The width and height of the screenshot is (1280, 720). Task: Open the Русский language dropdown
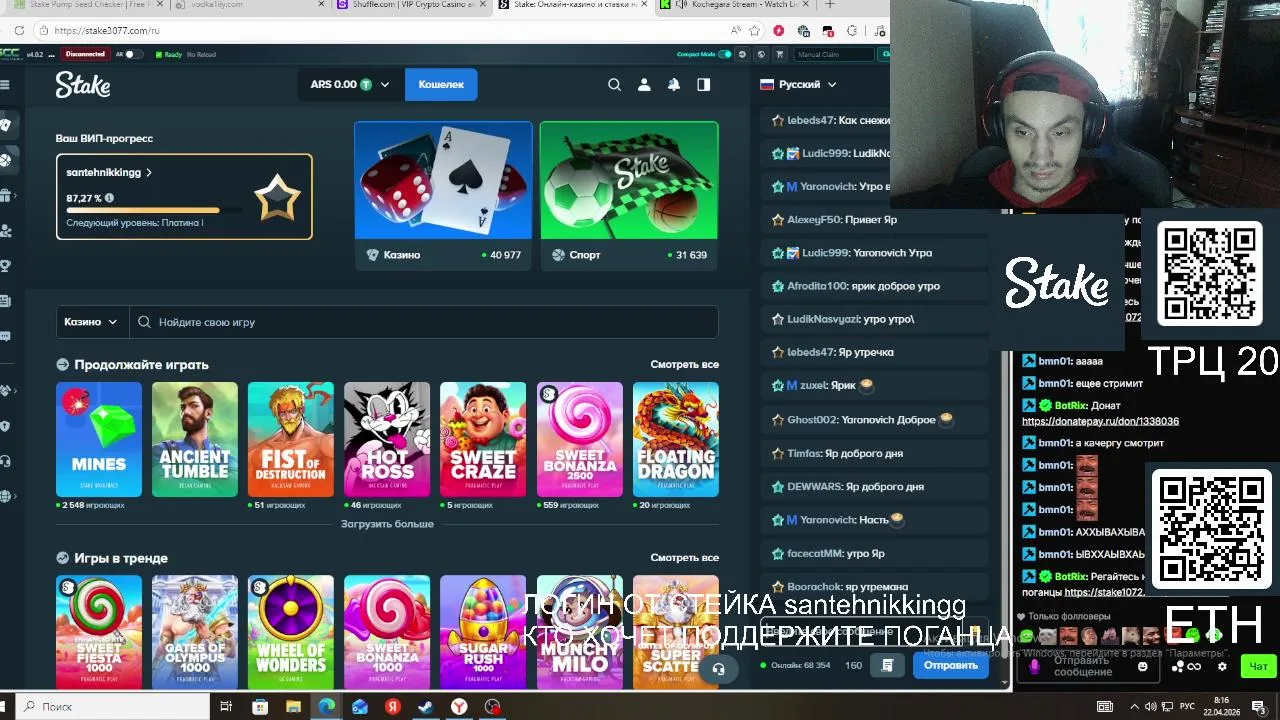tap(798, 85)
